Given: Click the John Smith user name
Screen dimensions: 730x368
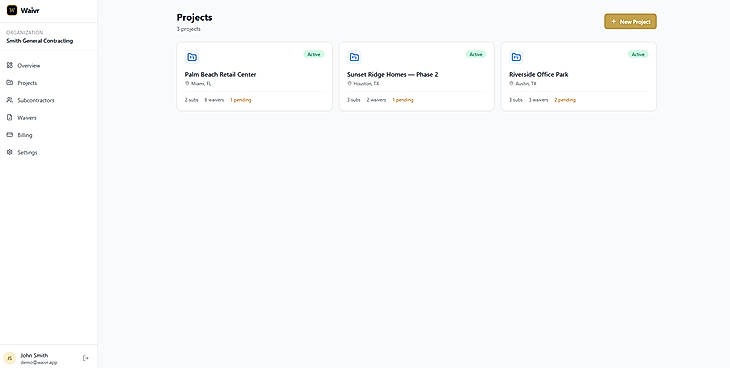Looking at the screenshot, I should (34, 355).
